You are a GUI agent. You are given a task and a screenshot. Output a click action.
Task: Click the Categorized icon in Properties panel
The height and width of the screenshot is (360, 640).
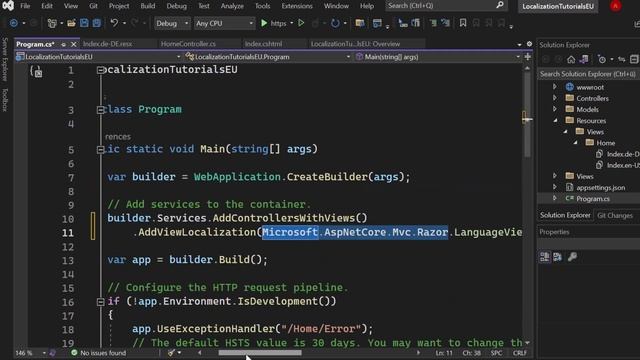[x=544, y=257]
